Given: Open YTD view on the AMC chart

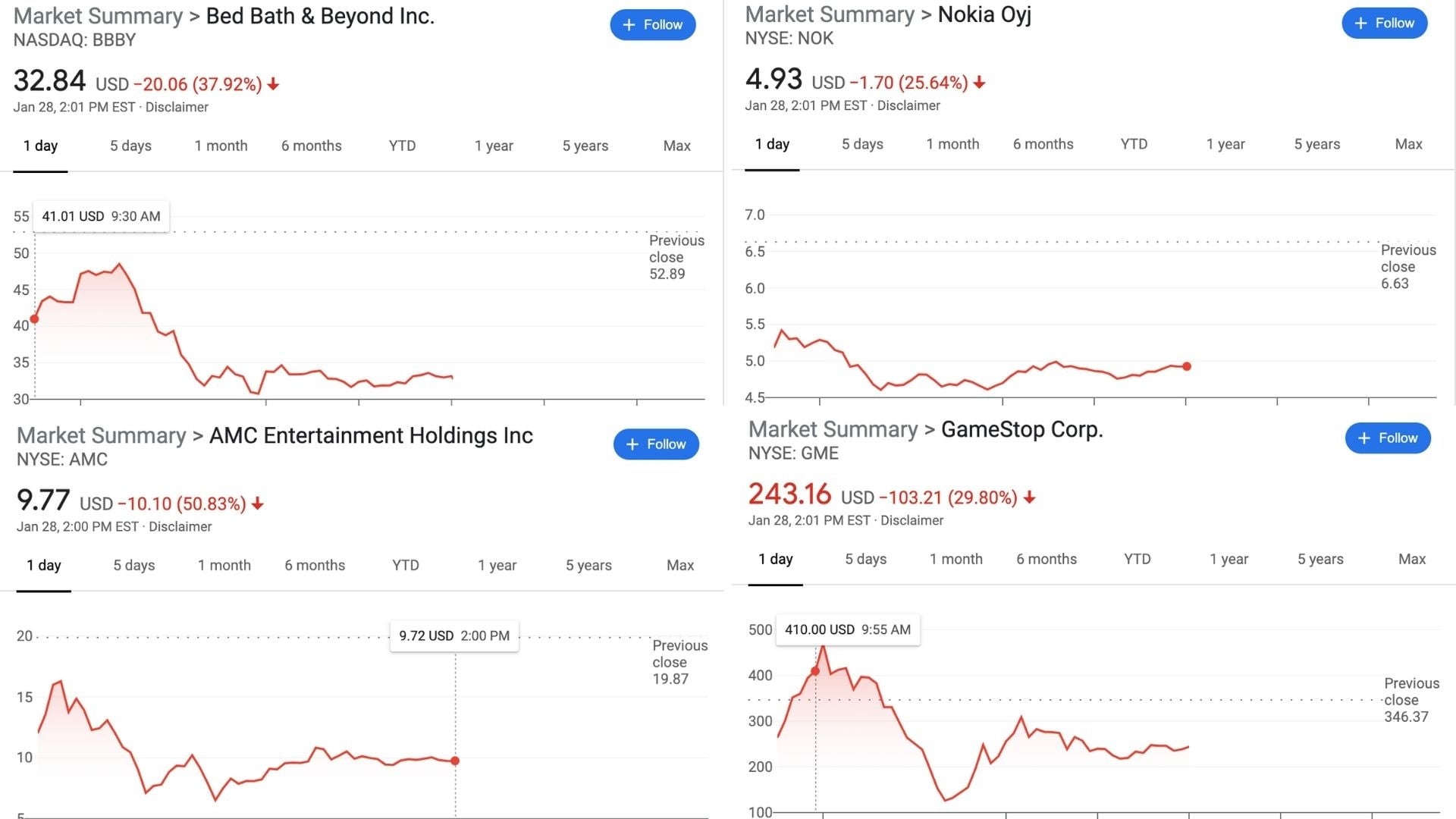Looking at the screenshot, I should 406,565.
